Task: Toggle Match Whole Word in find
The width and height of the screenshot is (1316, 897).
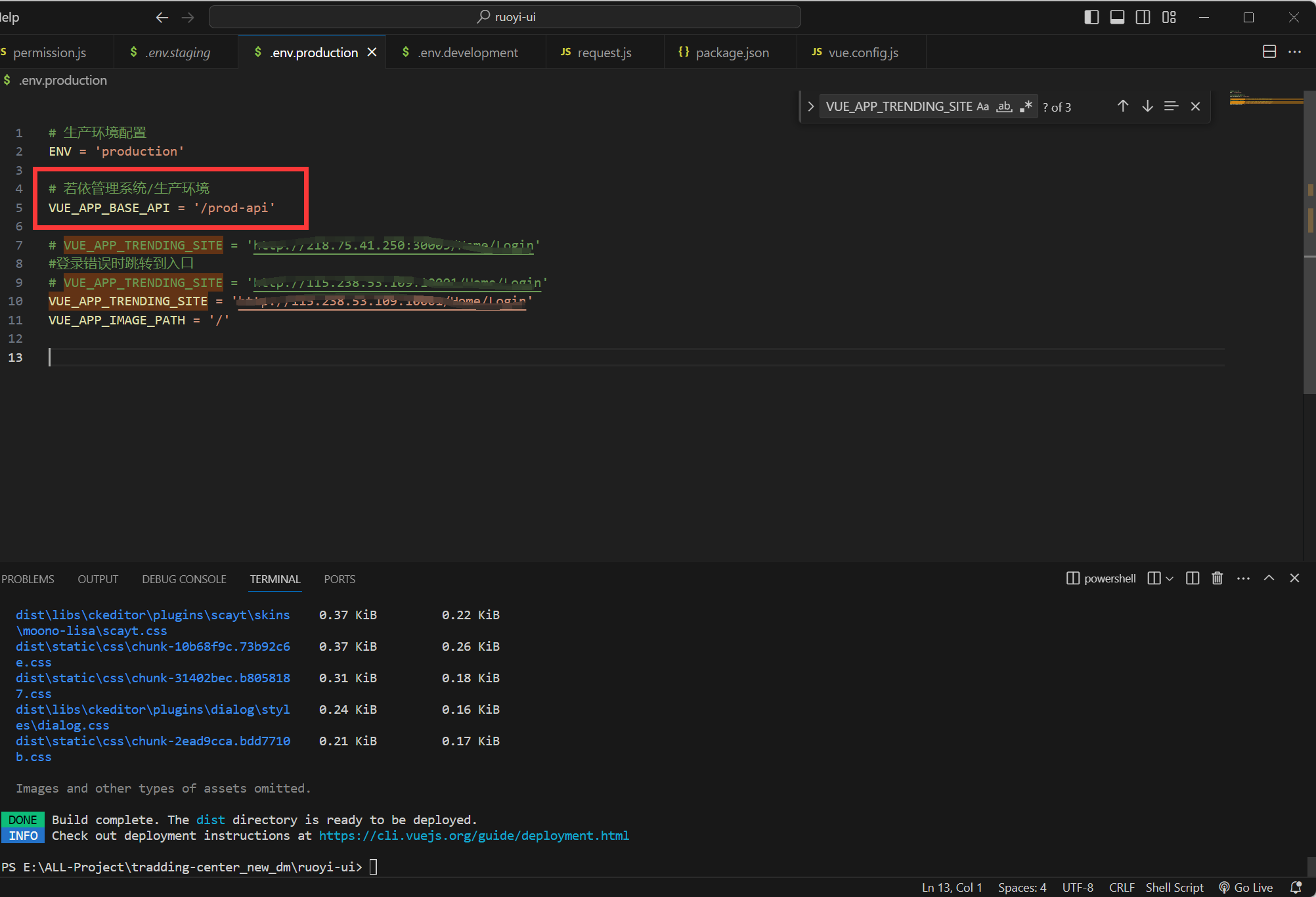Action: click(x=1004, y=106)
